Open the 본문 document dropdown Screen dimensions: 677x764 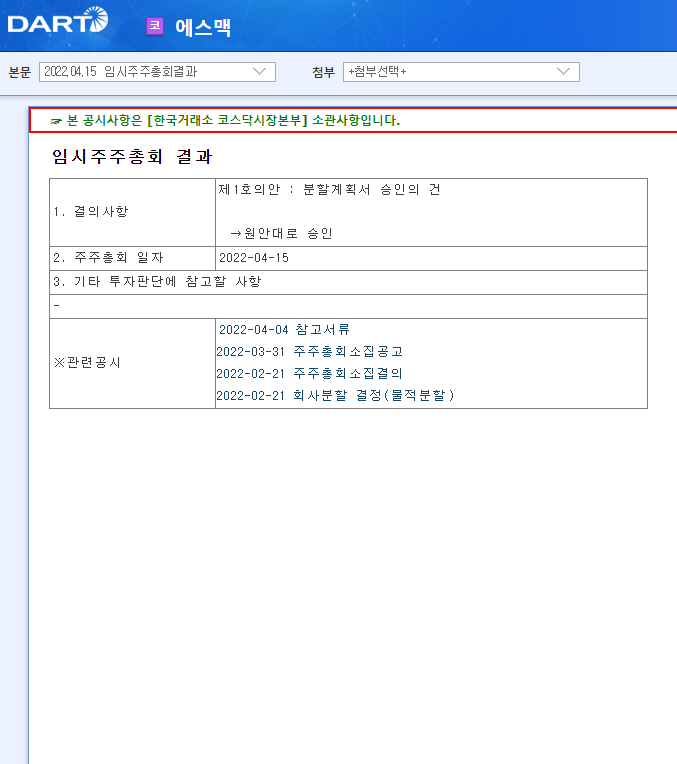157,72
